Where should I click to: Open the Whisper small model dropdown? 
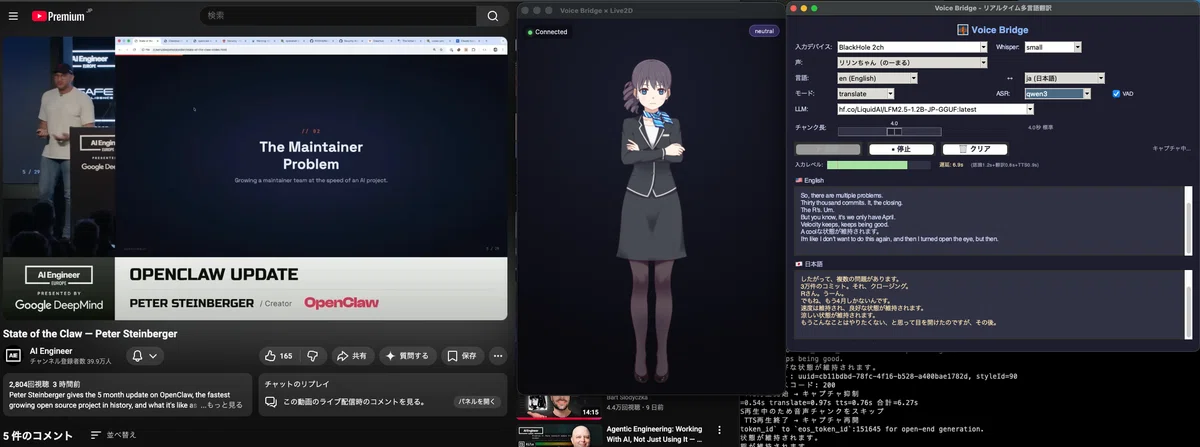click(x=1053, y=47)
